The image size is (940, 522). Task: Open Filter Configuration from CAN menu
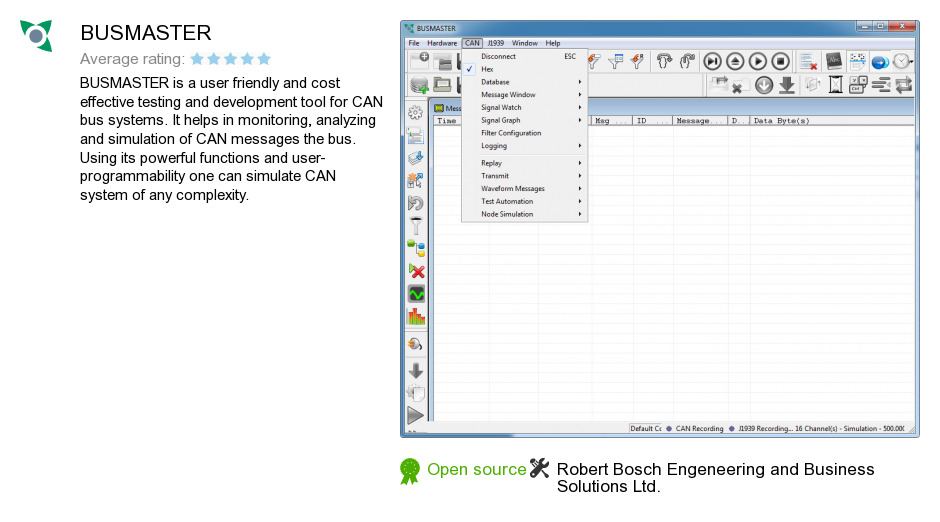coord(524,133)
